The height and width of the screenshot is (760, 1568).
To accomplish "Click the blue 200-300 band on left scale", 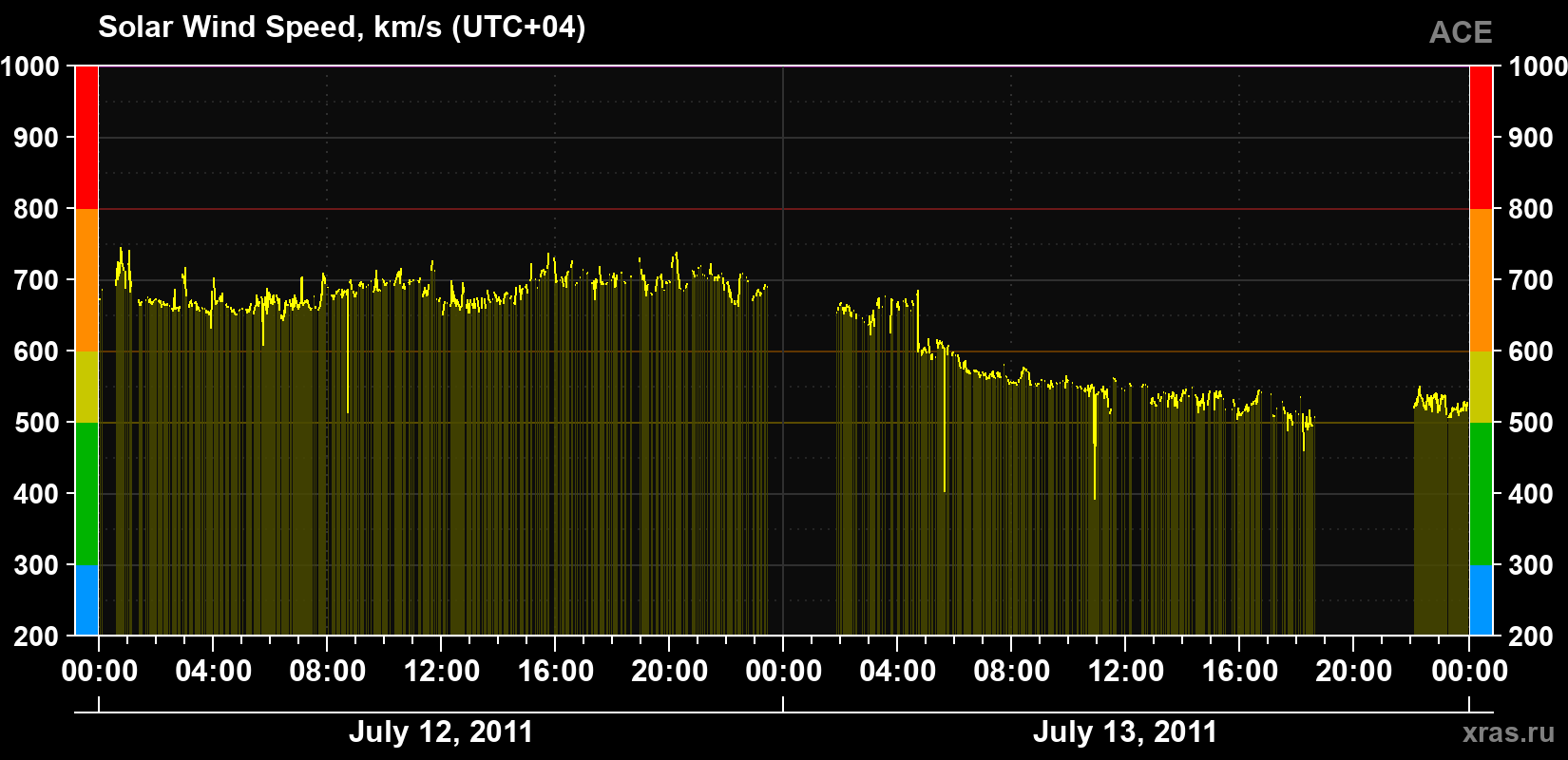I will (86, 600).
